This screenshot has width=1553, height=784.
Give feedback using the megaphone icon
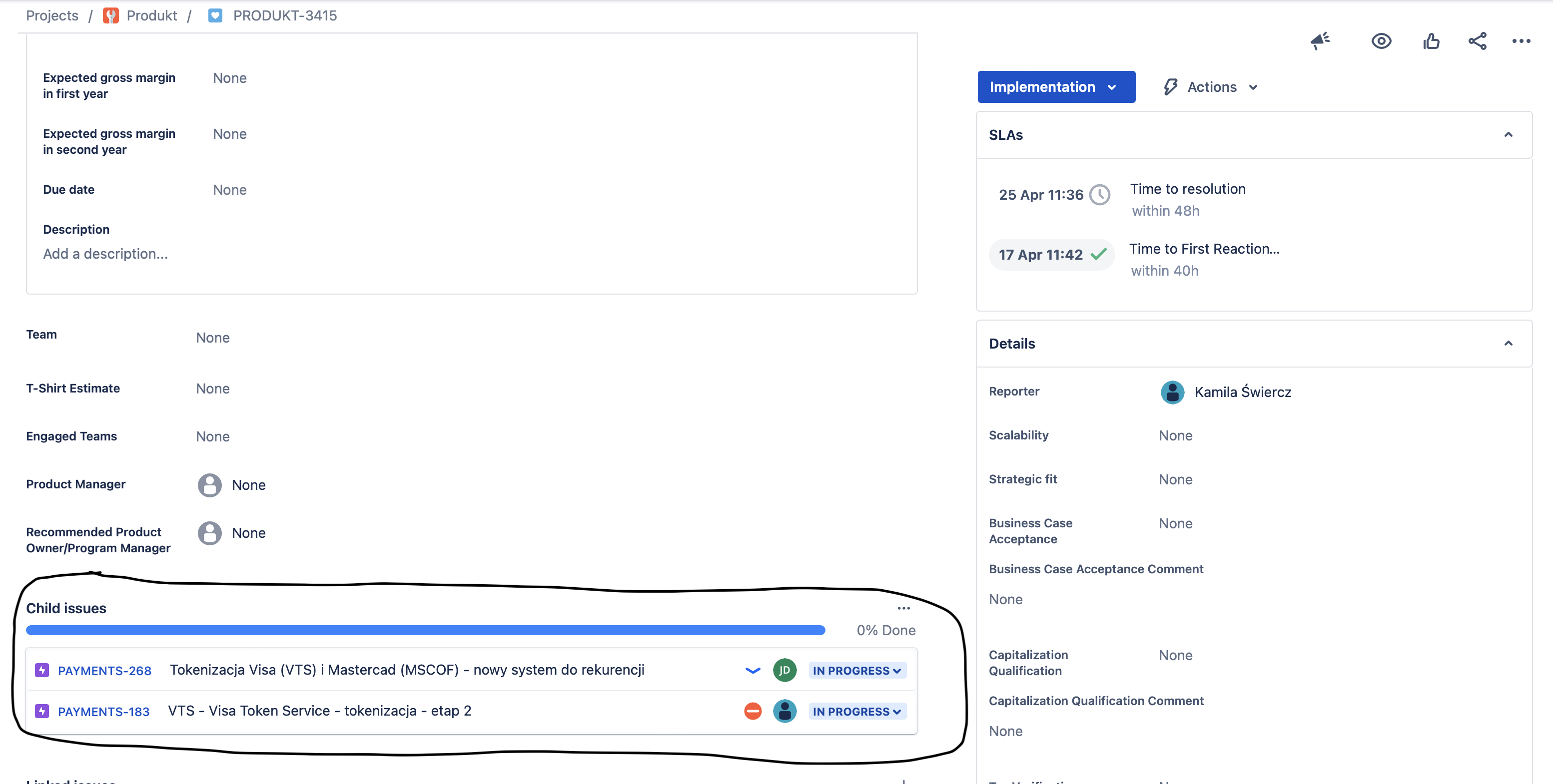tap(1320, 41)
